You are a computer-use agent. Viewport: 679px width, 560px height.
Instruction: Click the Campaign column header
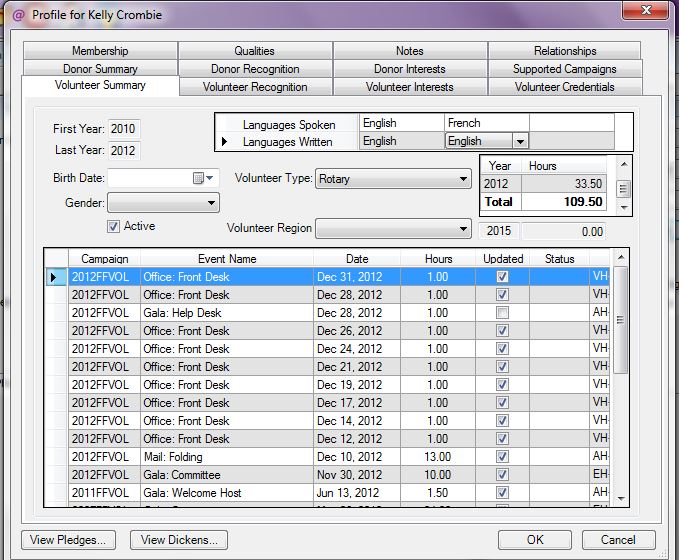pyautogui.click(x=104, y=259)
